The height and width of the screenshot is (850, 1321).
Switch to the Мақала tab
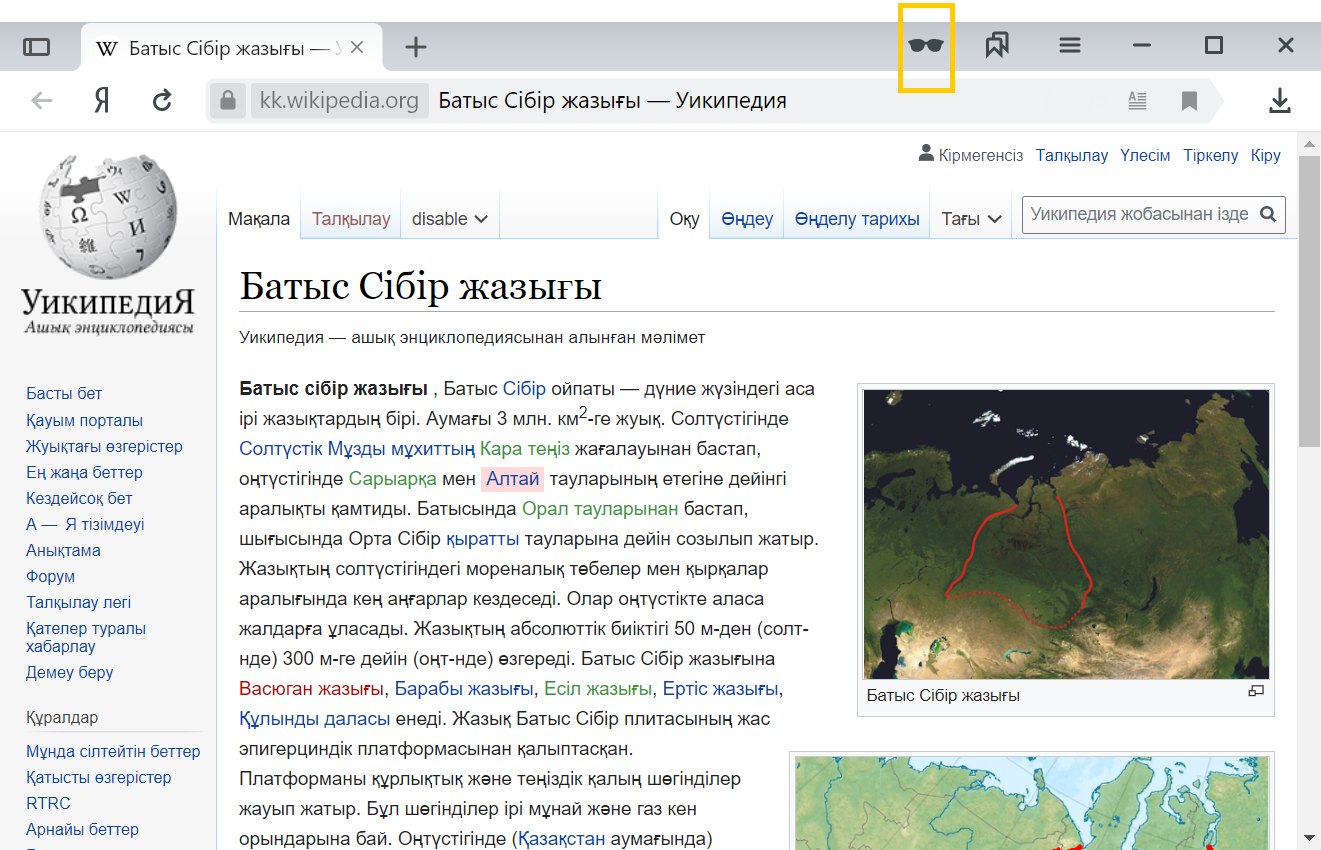point(259,218)
